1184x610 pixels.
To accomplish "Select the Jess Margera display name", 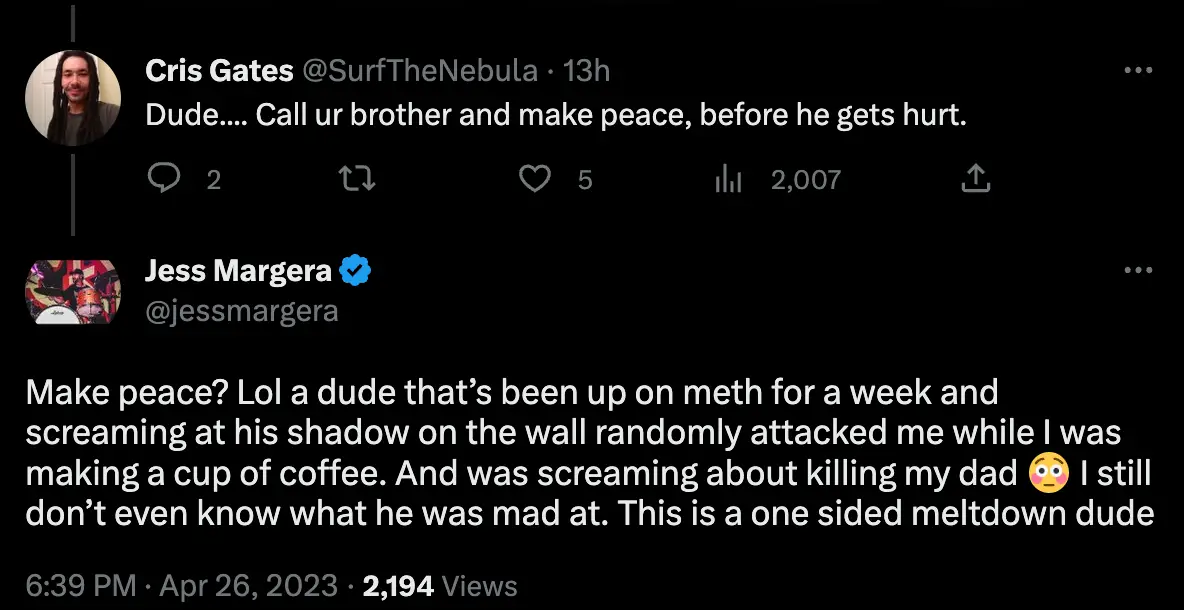I will tap(239, 270).
